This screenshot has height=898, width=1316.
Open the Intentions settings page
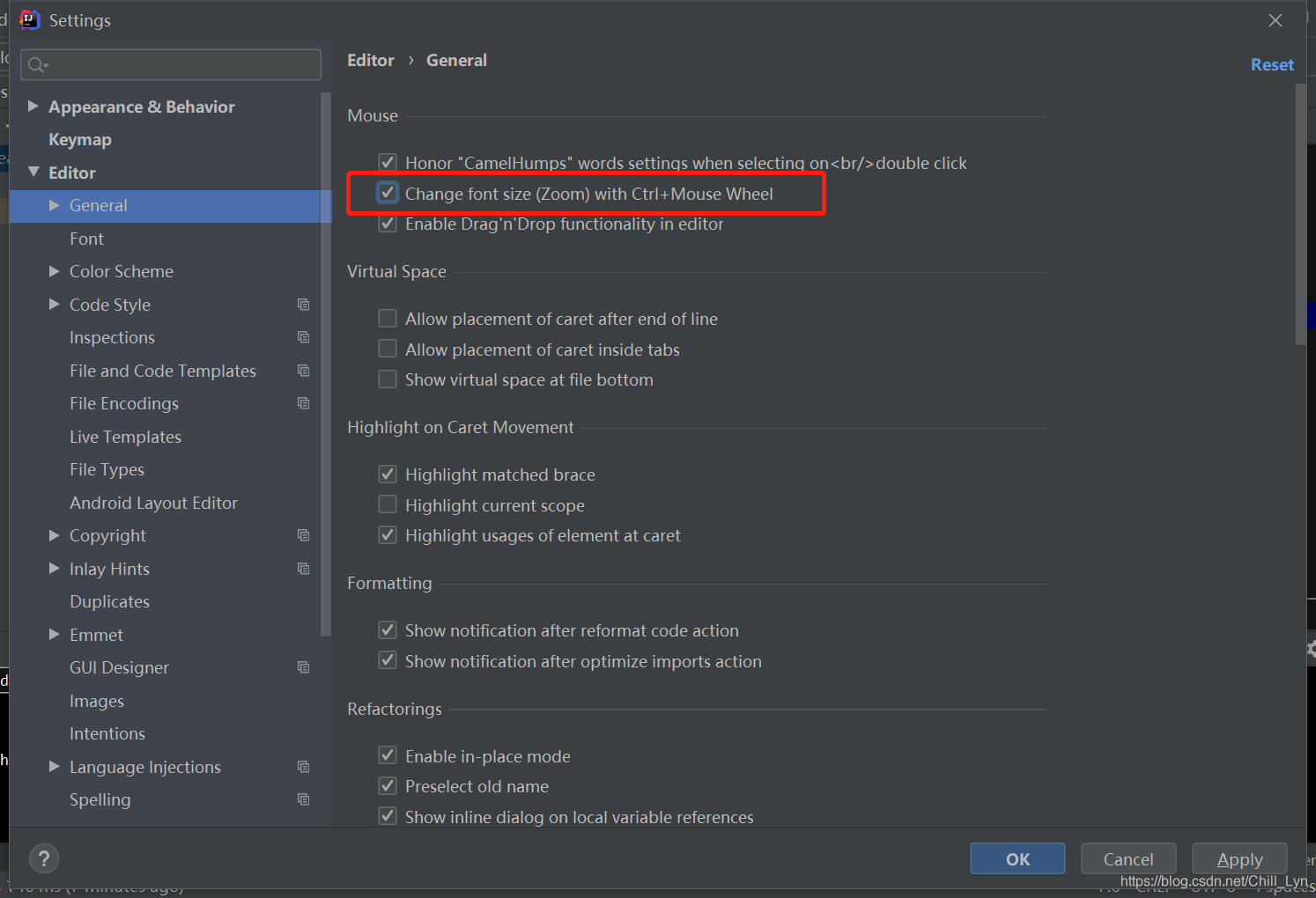tap(107, 734)
